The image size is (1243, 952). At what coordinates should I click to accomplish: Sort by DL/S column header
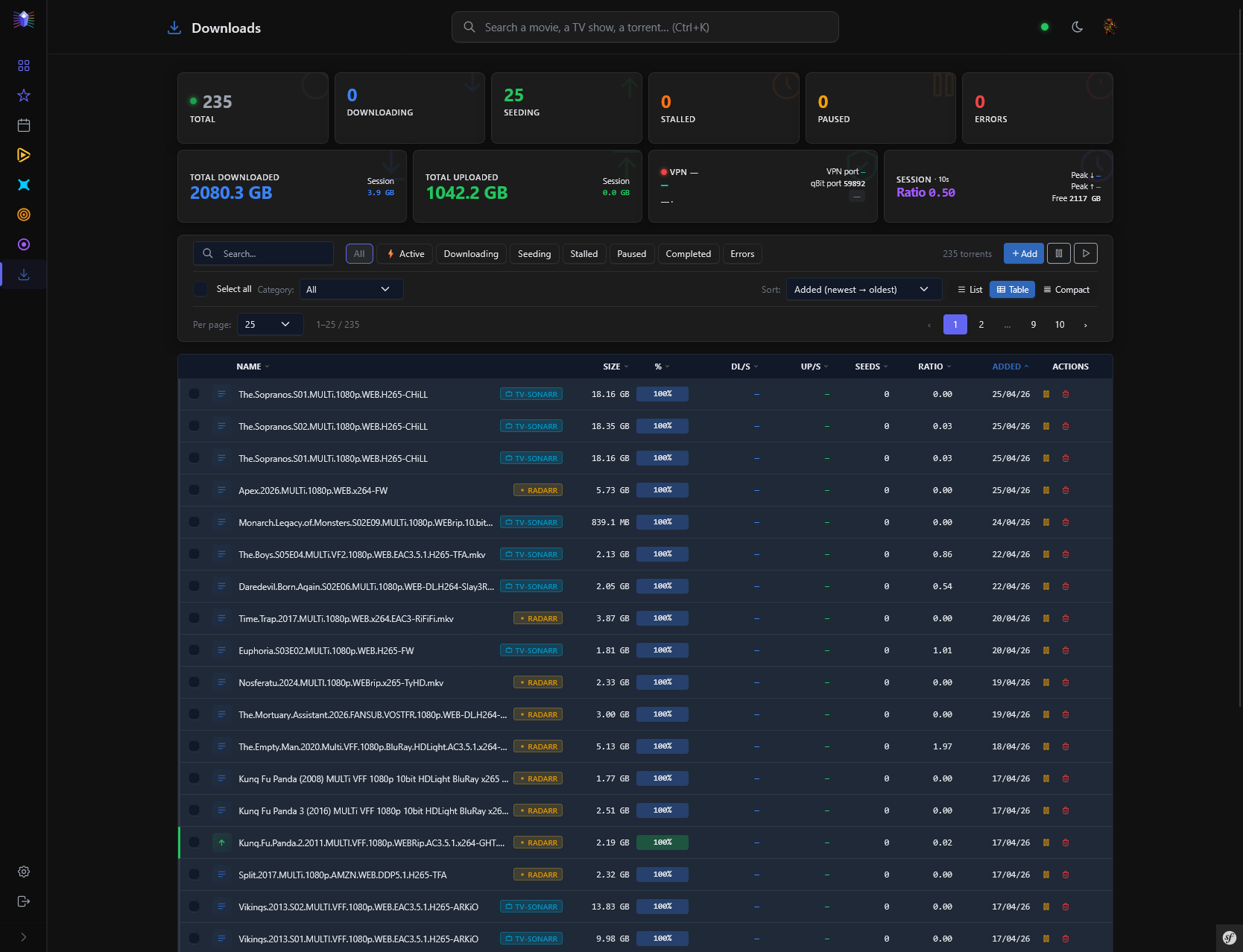[x=744, y=366]
